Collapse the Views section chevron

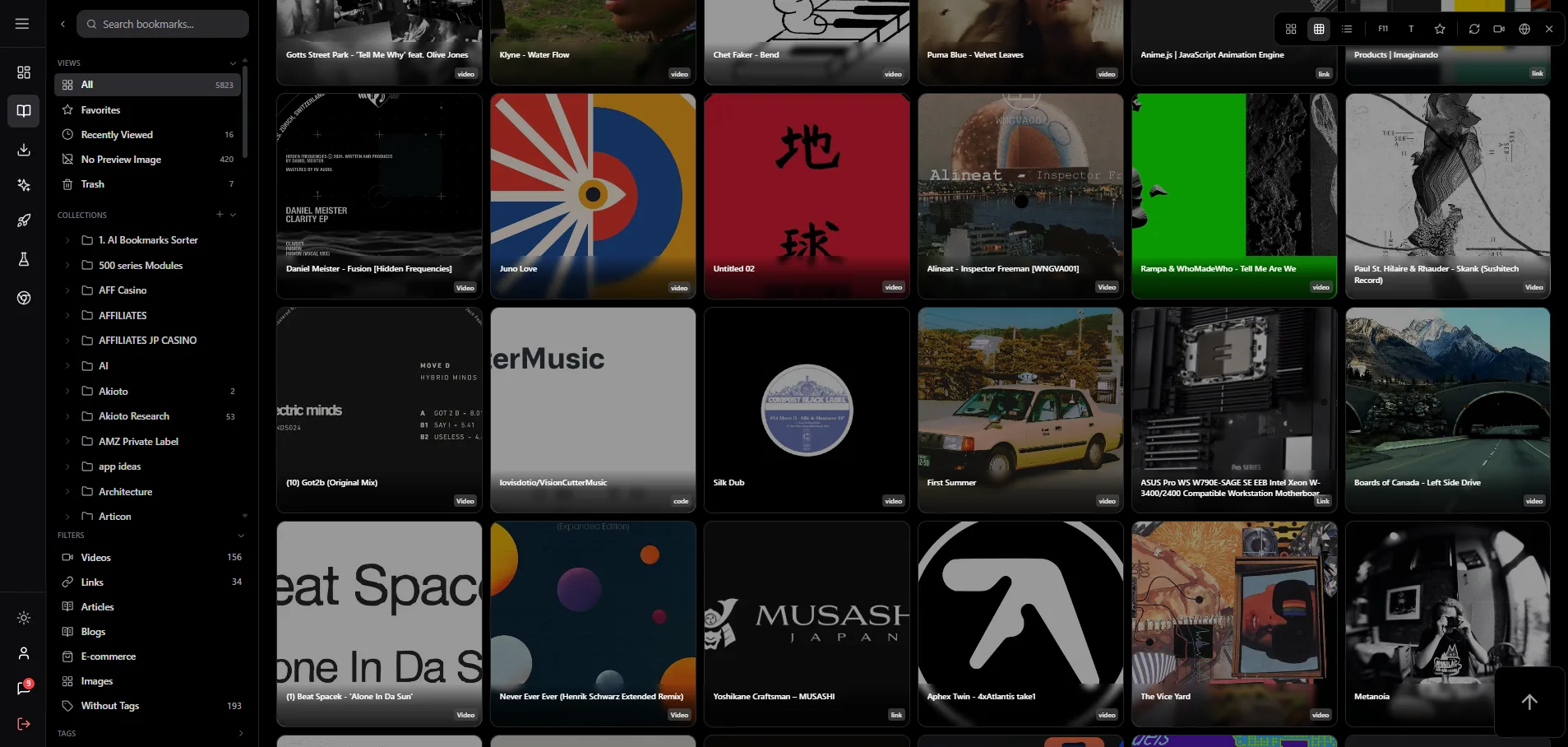tap(233, 63)
